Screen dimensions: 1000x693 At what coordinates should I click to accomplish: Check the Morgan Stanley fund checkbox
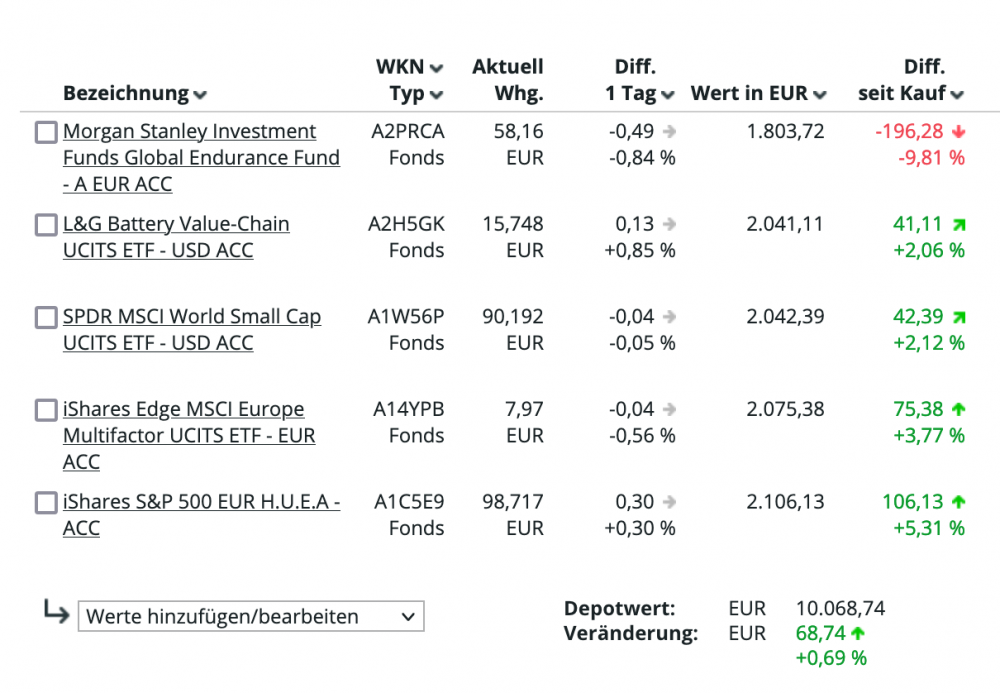pyautogui.click(x=46, y=132)
